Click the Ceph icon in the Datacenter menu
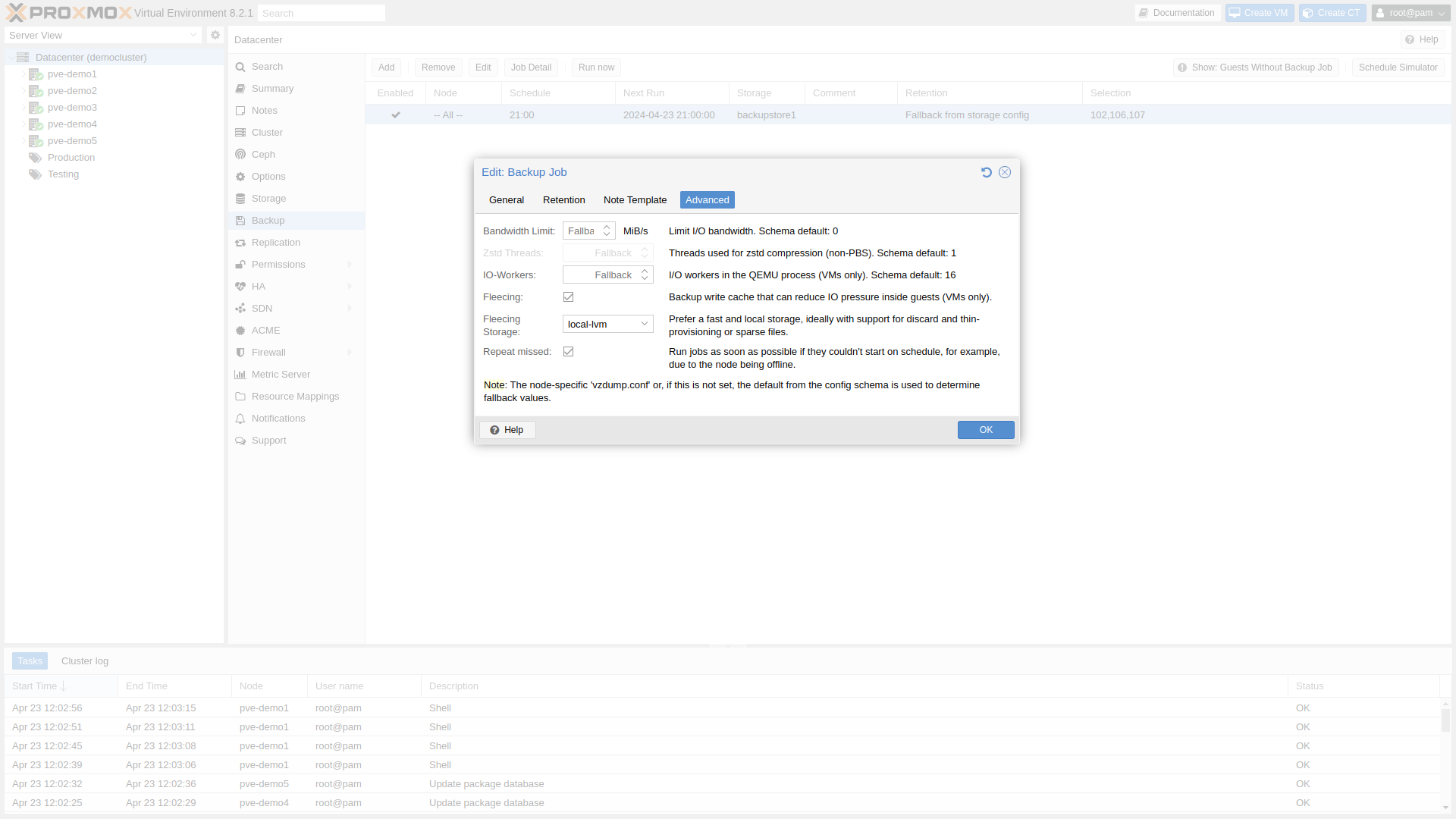This screenshot has height=819, width=1456. click(240, 155)
